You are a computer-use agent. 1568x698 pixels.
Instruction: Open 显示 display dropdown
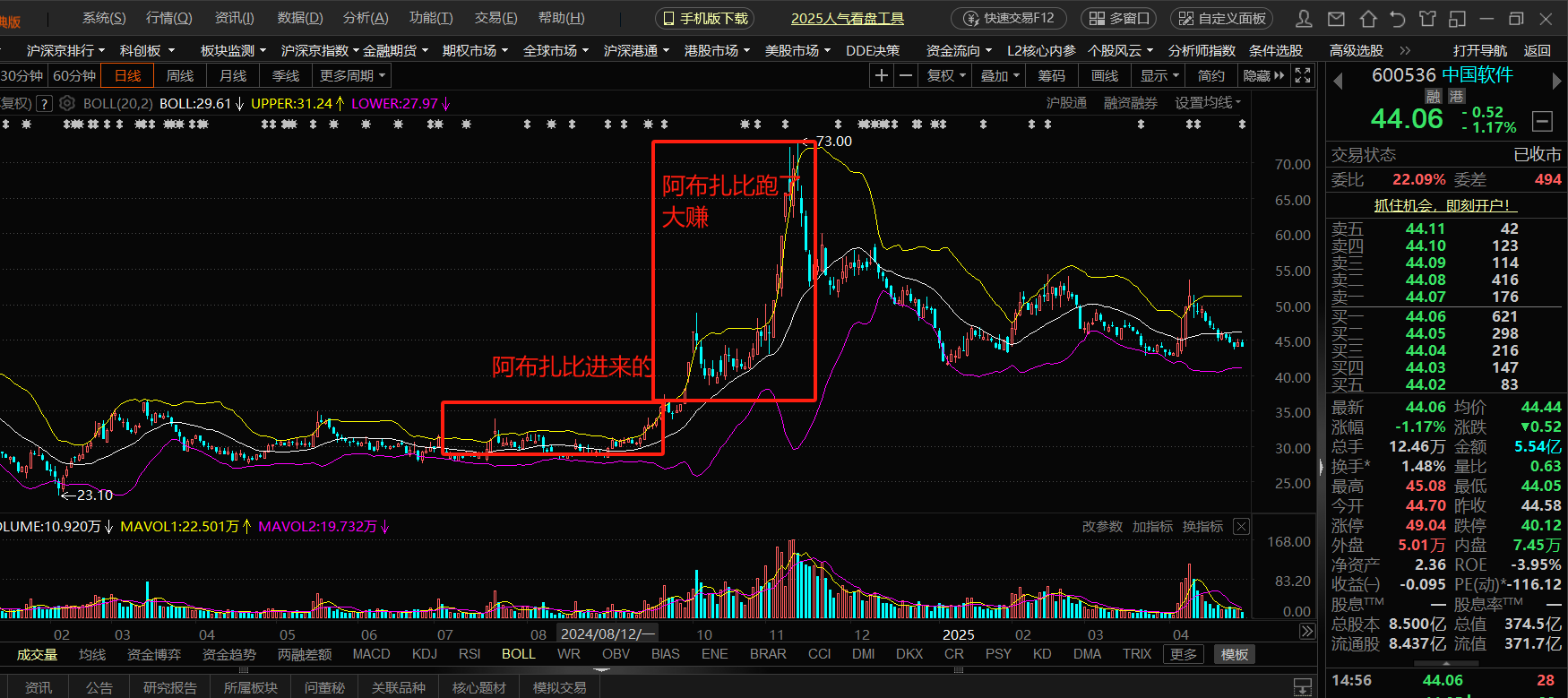point(1159,75)
